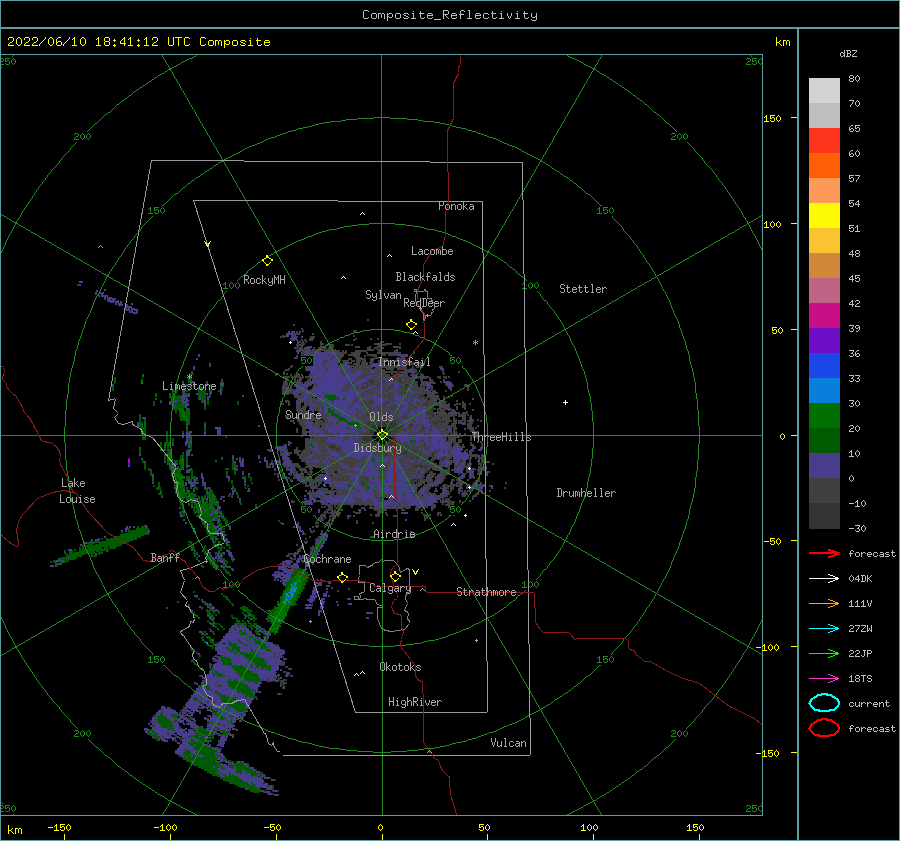Click the Sundre town label

[x=303, y=414]
